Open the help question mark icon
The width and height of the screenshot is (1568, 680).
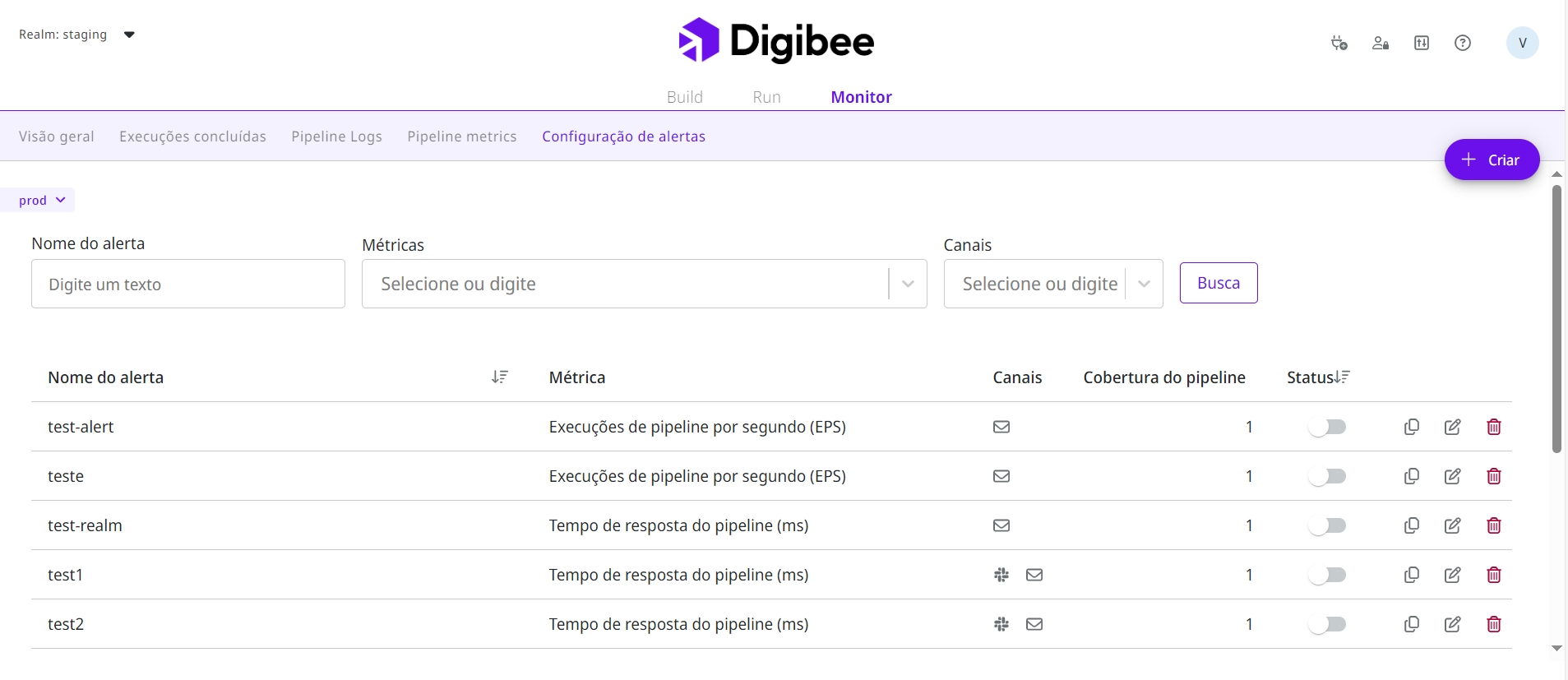pyautogui.click(x=1462, y=43)
